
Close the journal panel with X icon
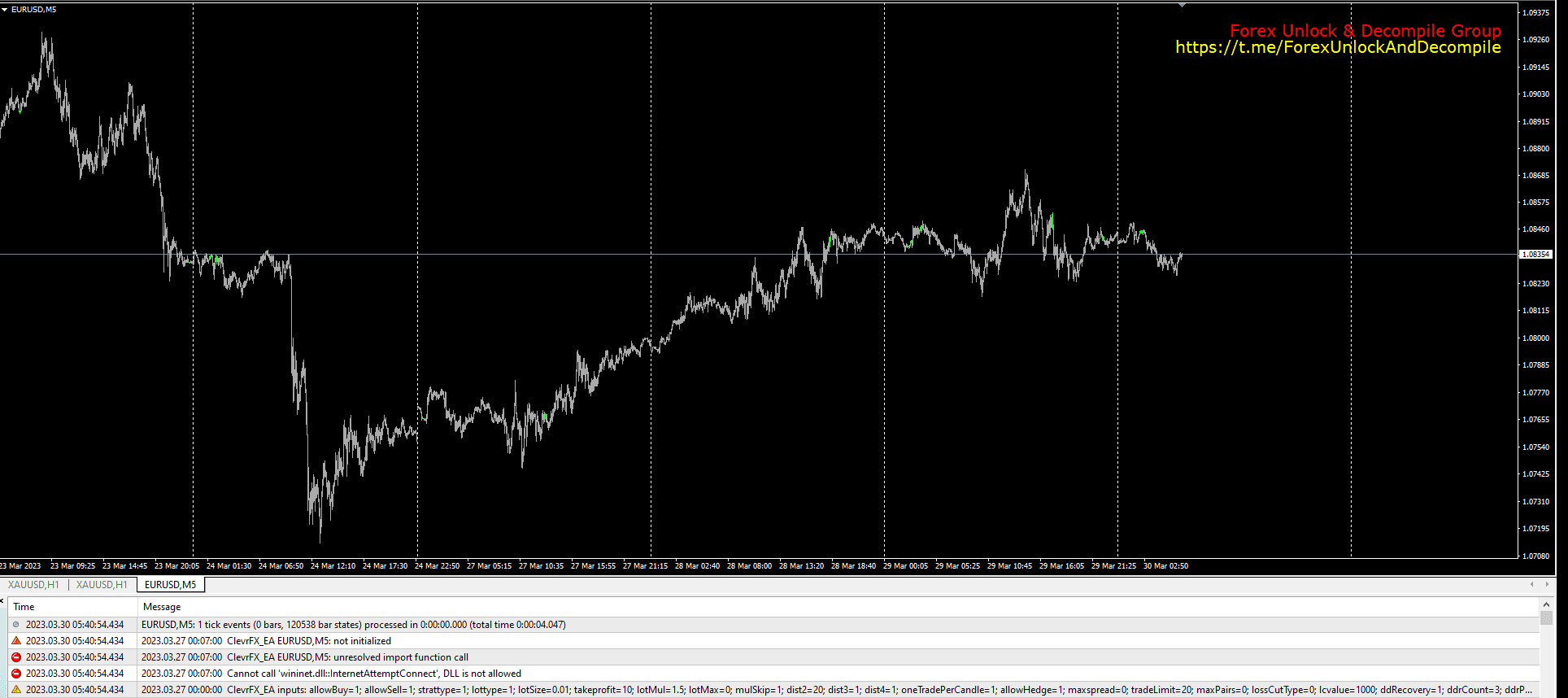coord(2,601)
